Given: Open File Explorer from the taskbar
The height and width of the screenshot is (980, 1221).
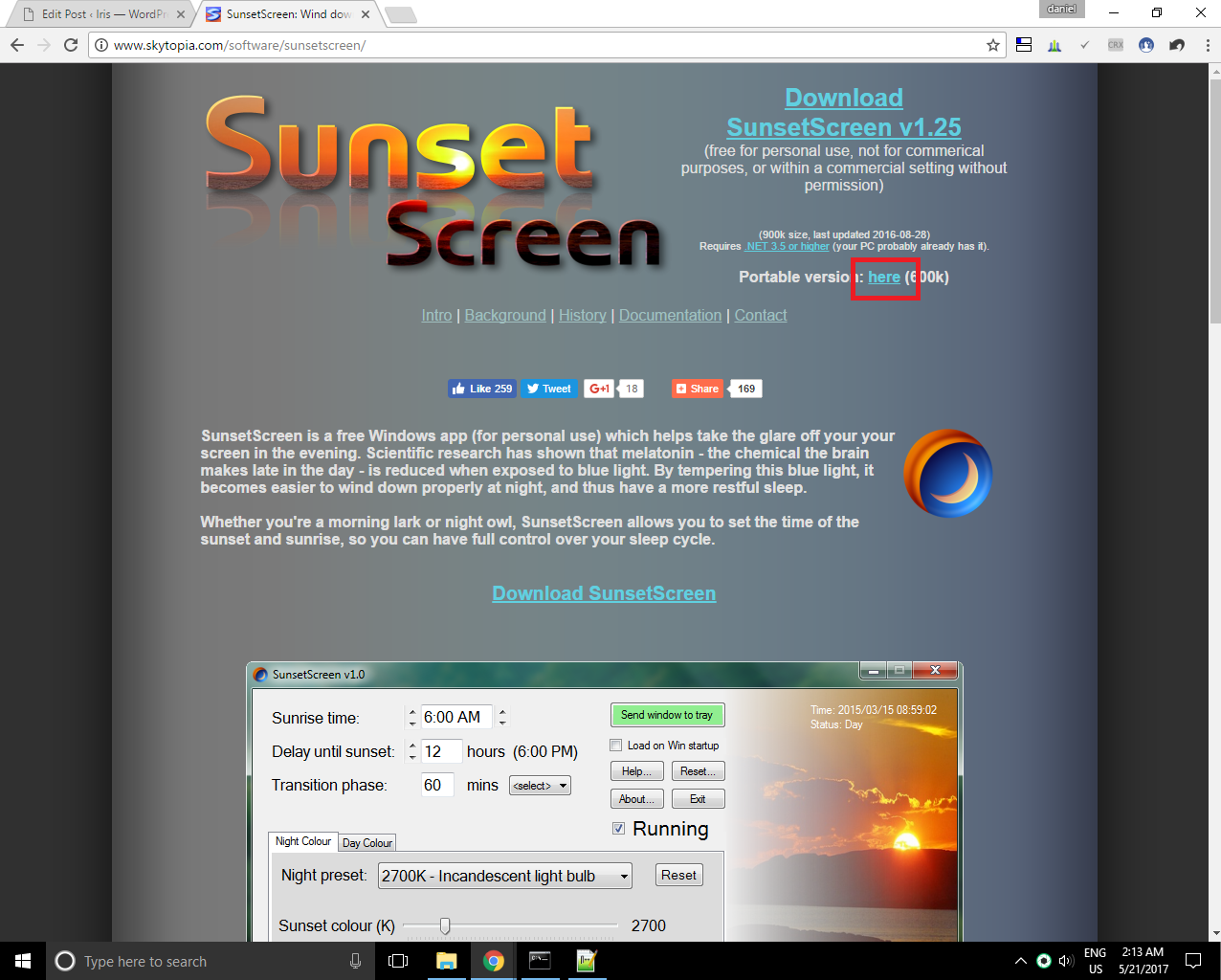Looking at the screenshot, I should point(447,961).
